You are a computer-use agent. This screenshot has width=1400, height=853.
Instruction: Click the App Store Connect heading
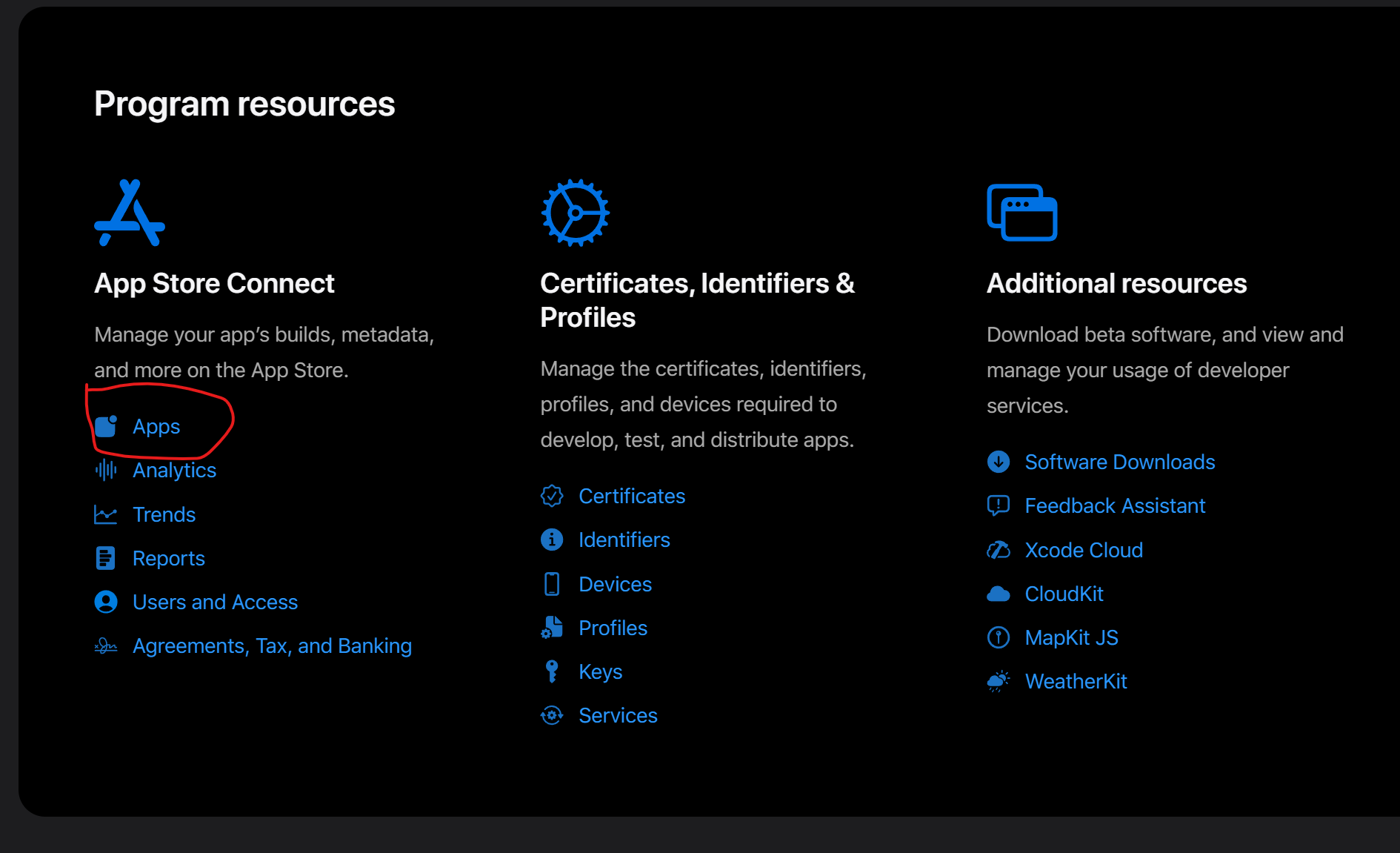215,283
